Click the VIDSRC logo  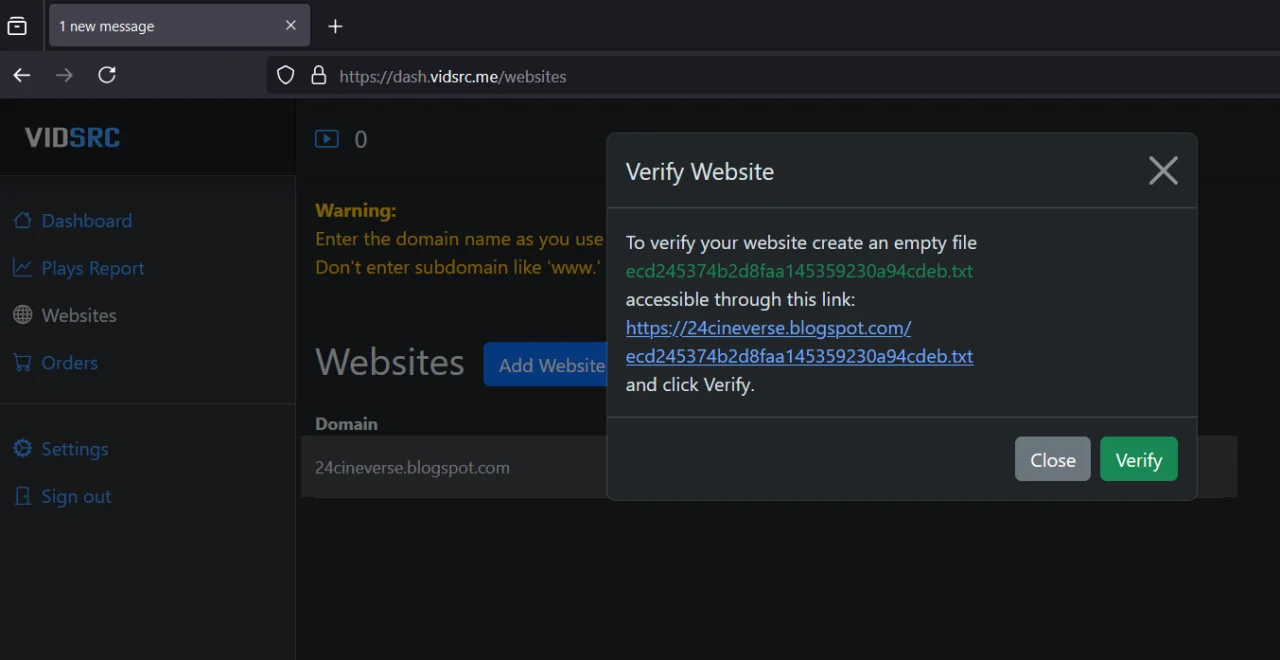click(x=72, y=138)
